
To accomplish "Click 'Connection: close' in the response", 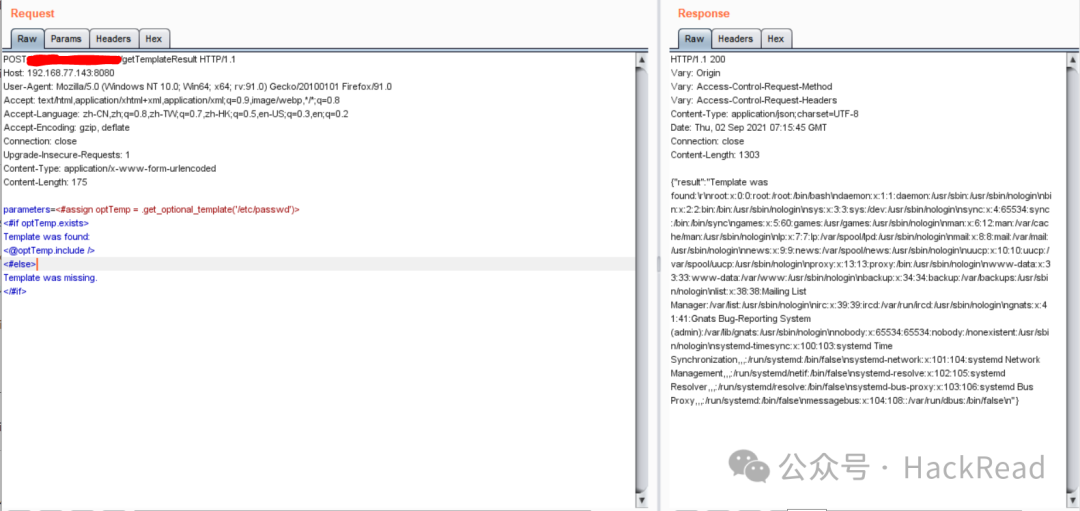I will pos(707,141).
